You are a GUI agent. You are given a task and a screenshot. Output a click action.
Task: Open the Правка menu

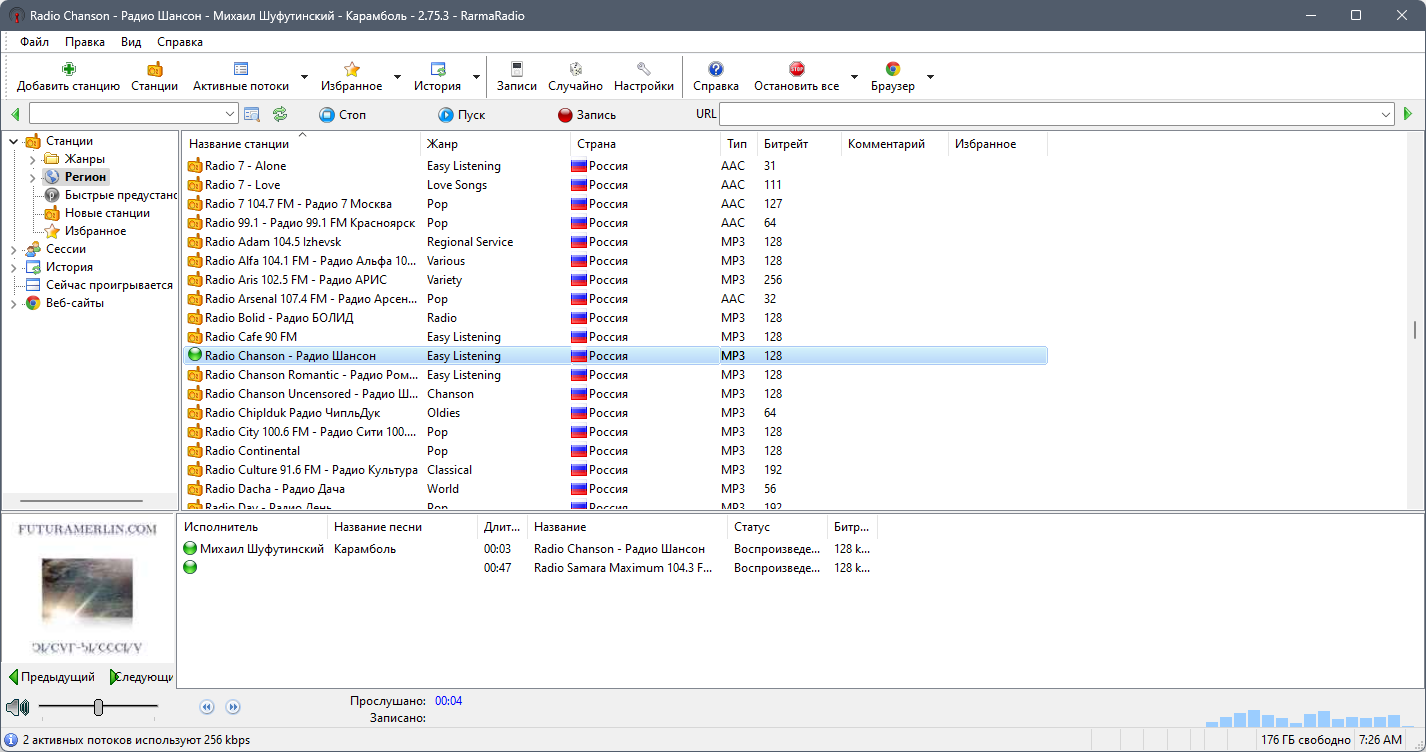(x=85, y=42)
